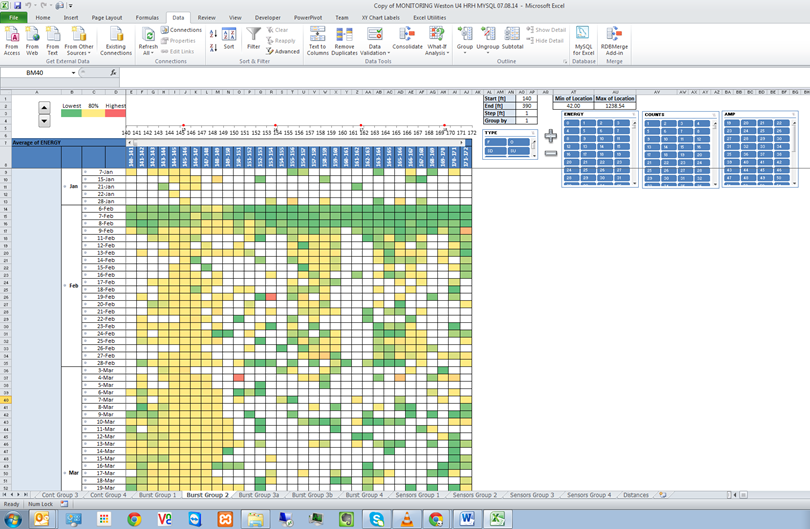Image resolution: width=810 pixels, height=529 pixels.
Task: Clear filter on ENERGY slicer
Action: pos(634,114)
